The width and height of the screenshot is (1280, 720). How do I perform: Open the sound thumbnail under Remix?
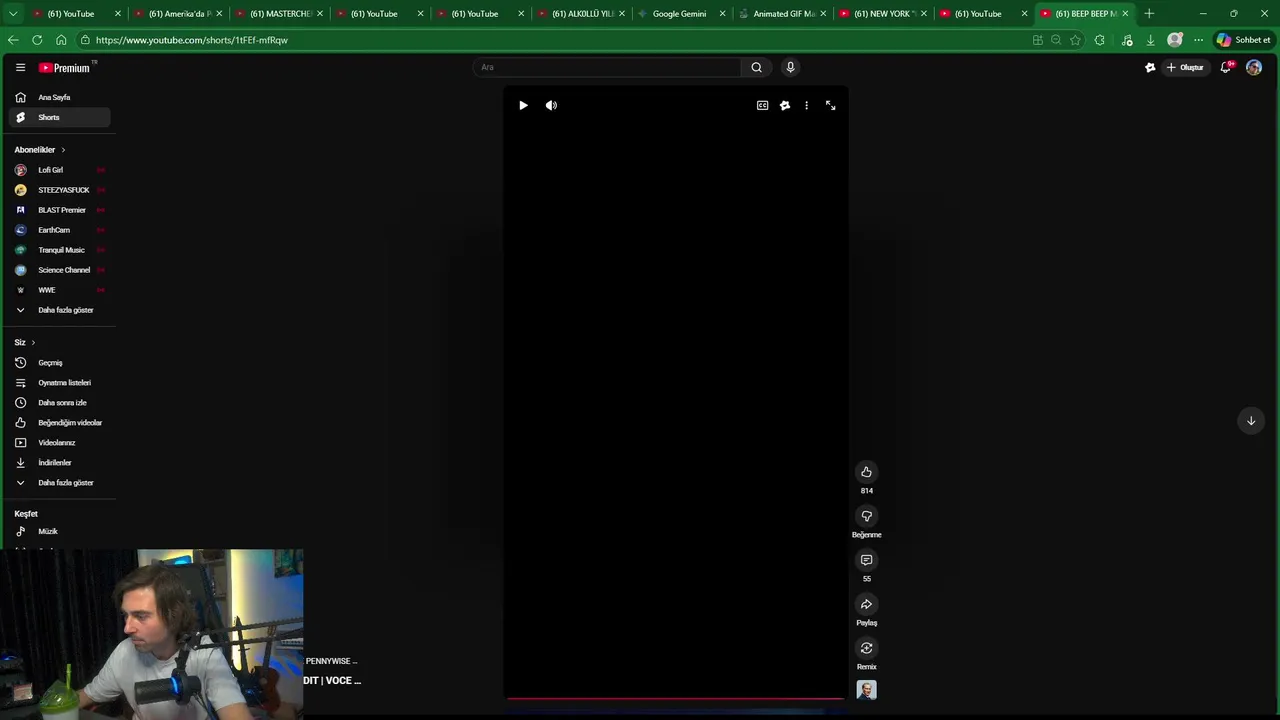(867, 690)
